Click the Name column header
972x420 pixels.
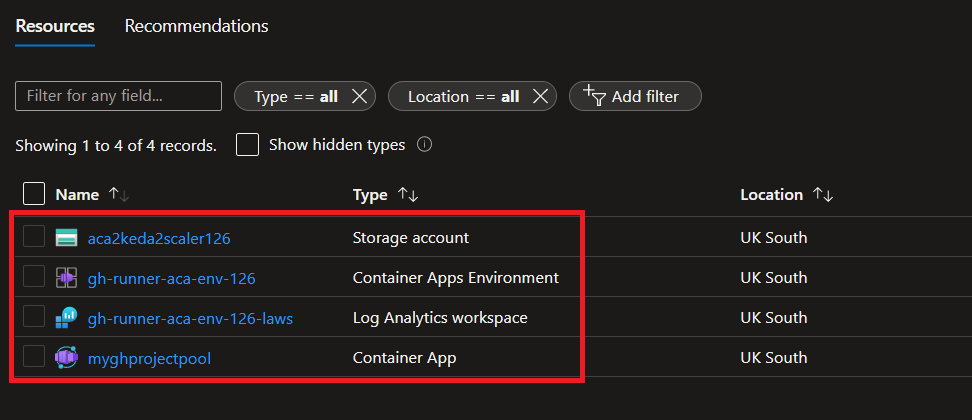coord(77,195)
